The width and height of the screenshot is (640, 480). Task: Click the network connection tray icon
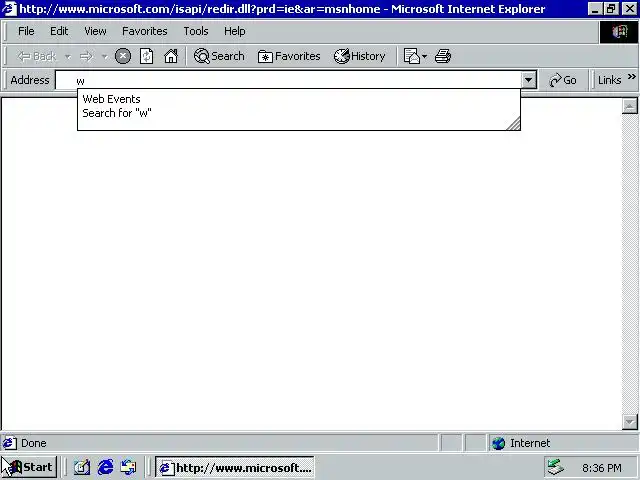tap(556, 467)
